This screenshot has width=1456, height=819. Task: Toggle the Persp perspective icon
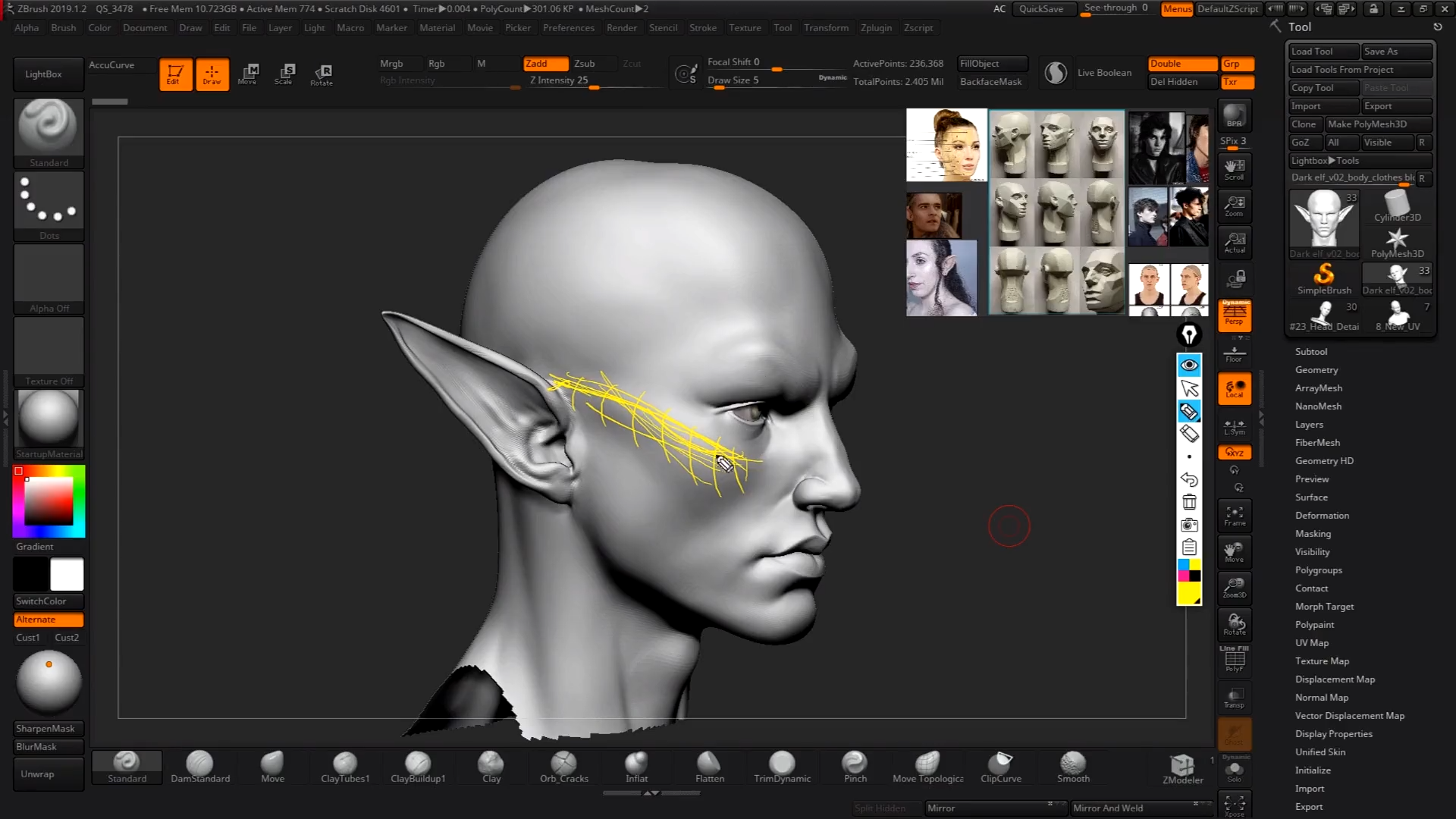[x=1234, y=315]
